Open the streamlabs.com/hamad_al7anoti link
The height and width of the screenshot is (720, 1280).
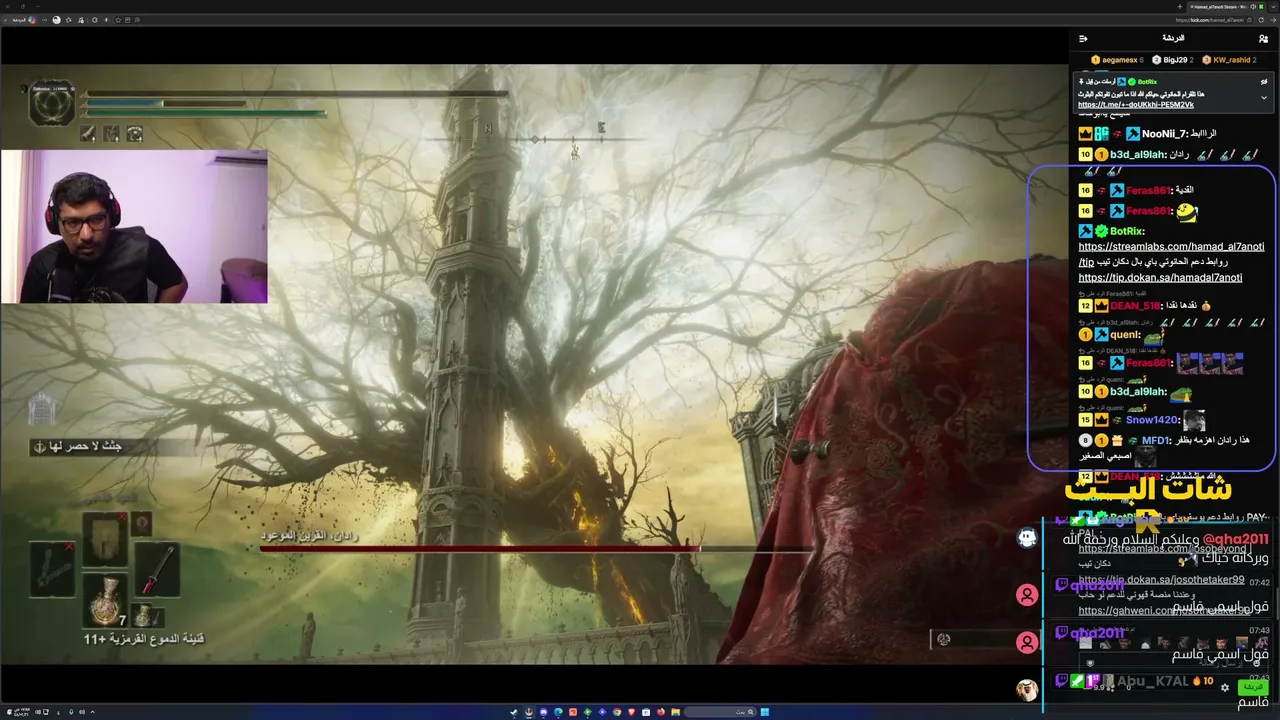[1171, 247]
